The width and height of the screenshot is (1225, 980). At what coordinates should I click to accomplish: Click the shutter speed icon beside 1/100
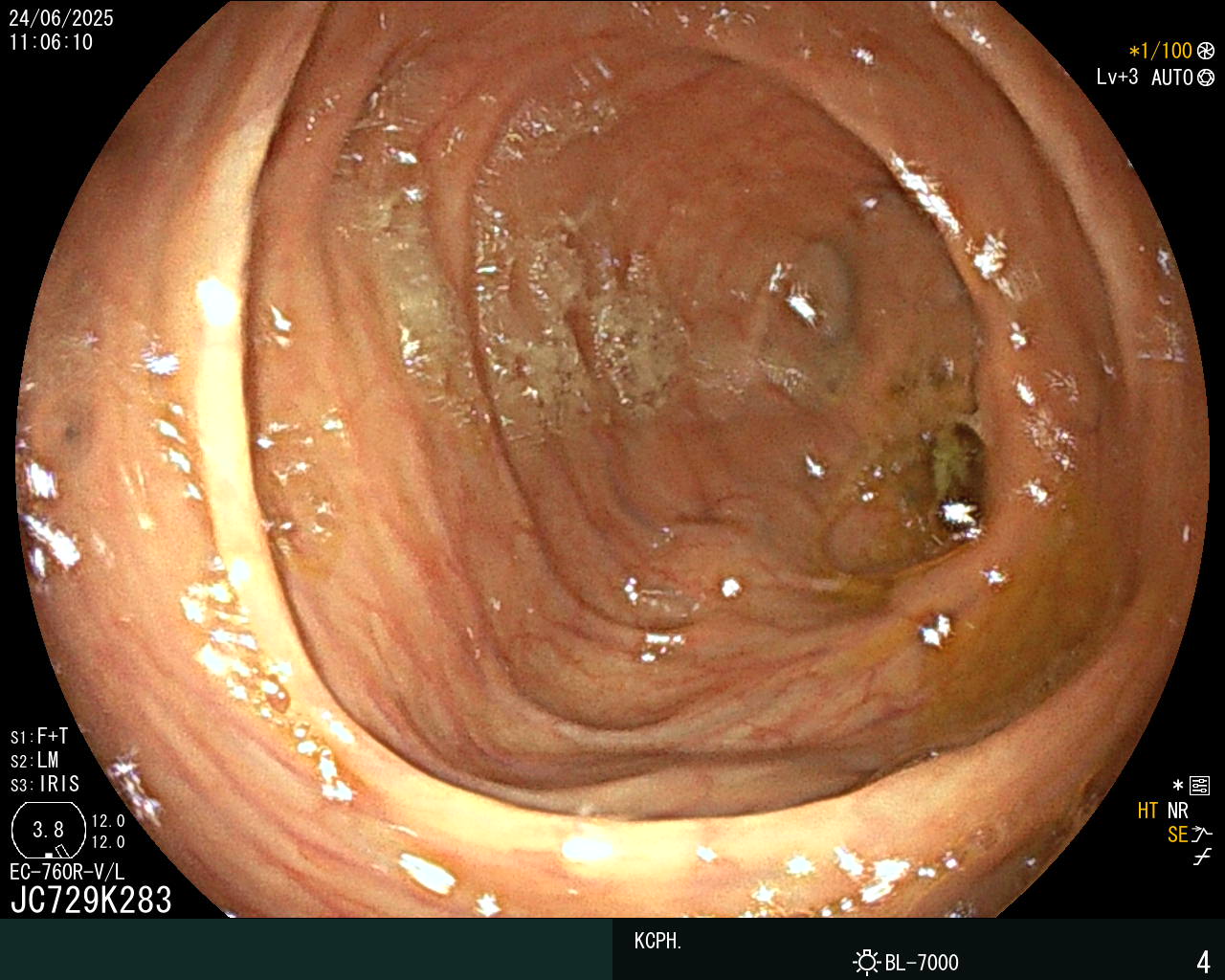click(1205, 52)
